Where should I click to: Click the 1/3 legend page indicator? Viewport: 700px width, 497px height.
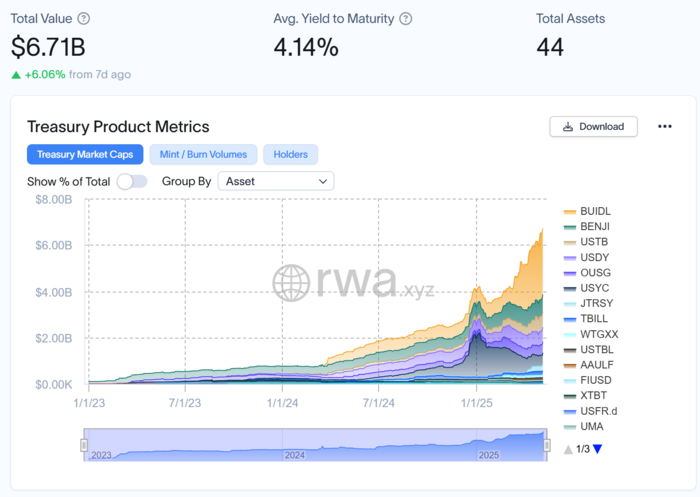pos(583,449)
